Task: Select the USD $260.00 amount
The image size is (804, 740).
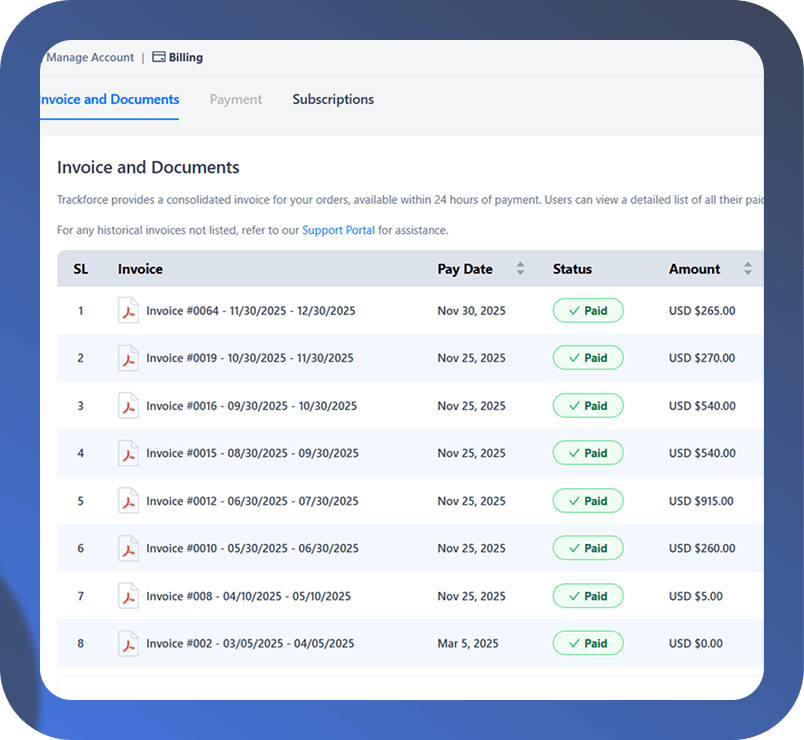Action: (x=702, y=548)
